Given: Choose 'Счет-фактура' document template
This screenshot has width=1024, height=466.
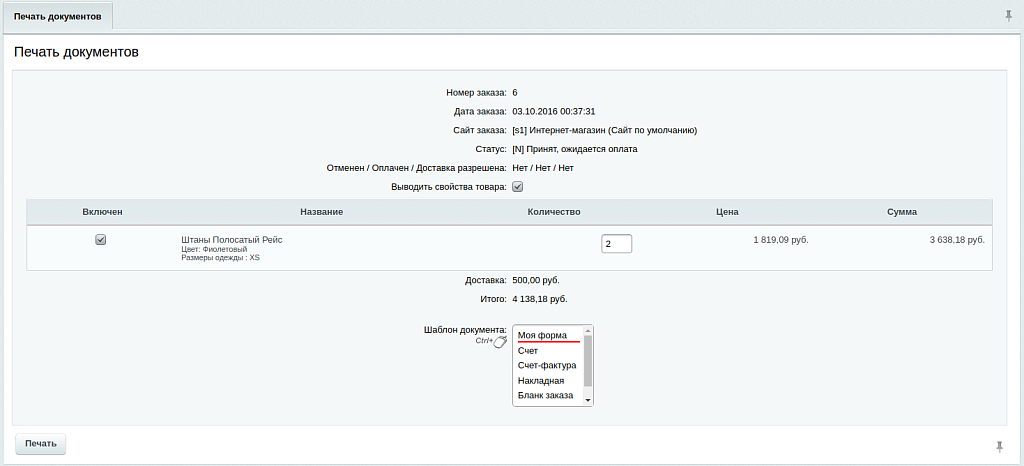Looking at the screenshot, I should tap(547, 366).
